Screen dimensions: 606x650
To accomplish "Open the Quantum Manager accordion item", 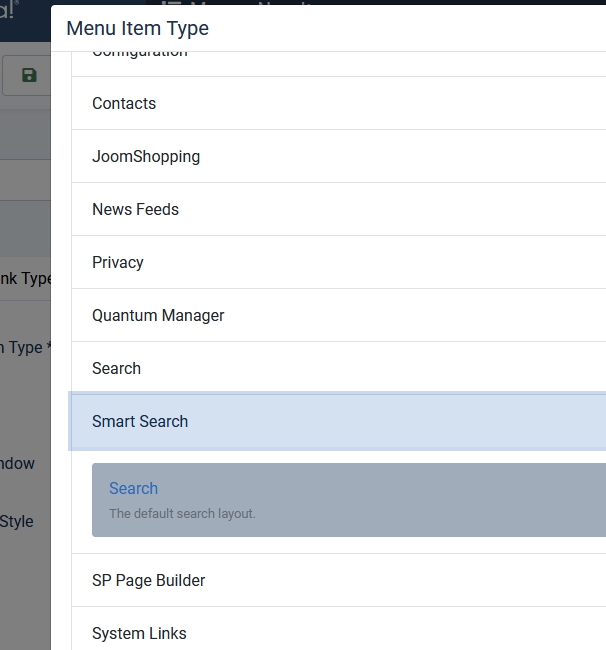I will point(158,316).
